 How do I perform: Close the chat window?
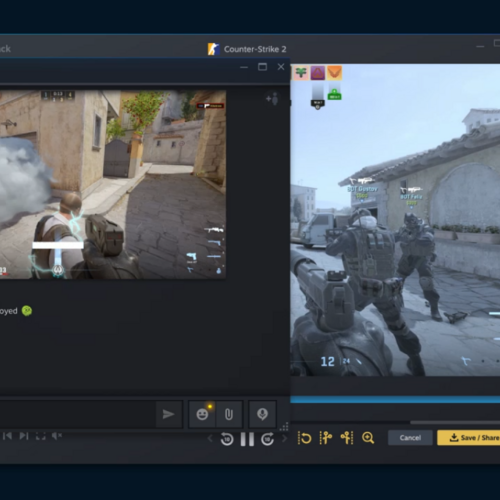[281, 67]
